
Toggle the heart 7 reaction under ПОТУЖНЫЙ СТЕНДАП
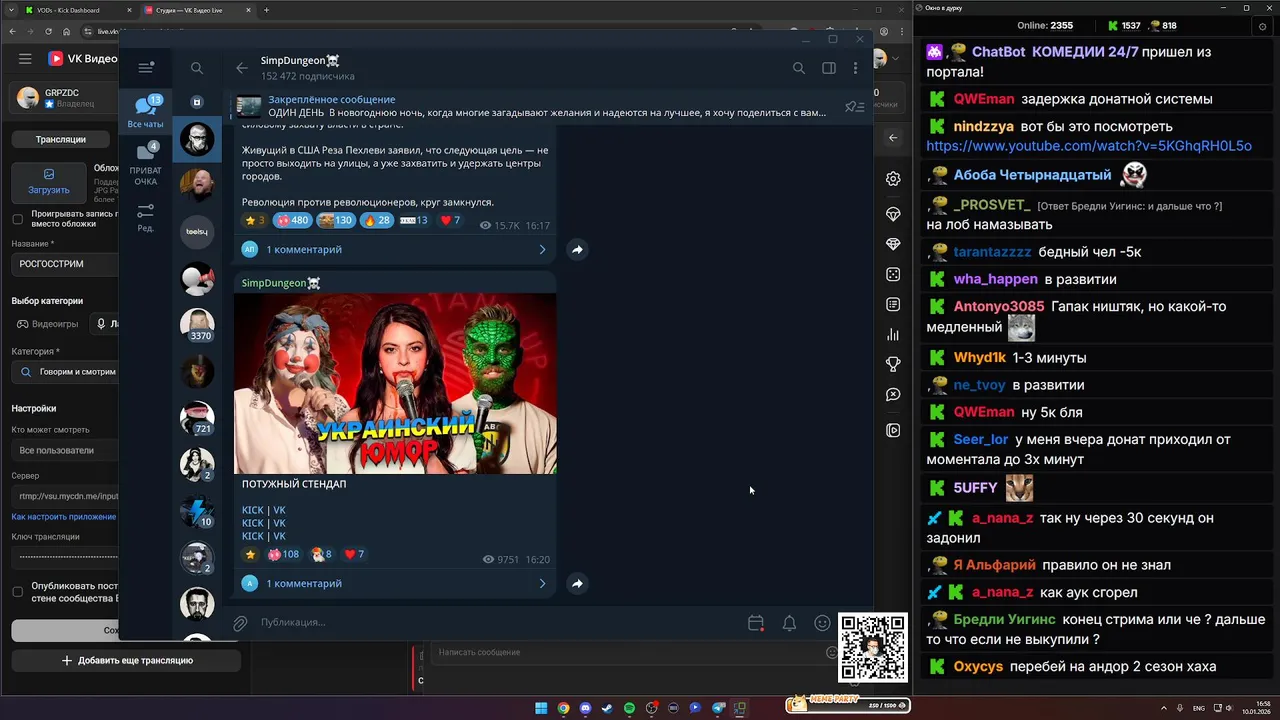pos(354,554)
